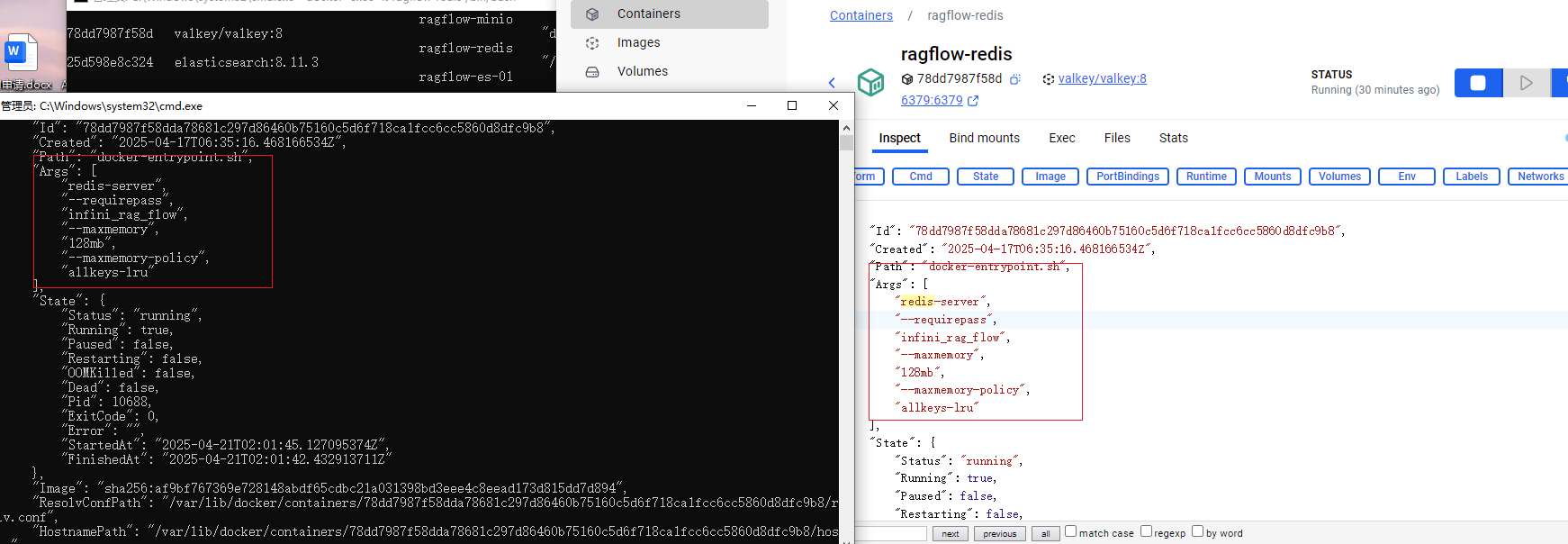This screenshot has width=1568, height=544.
Task: Click 'redis-server' in Docker inspect JSON
Action: pyautogui.click(x=942, y=302)
